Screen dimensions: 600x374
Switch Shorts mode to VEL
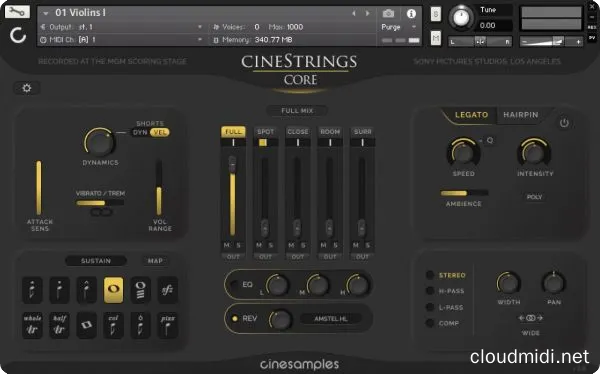pos(160,132)
